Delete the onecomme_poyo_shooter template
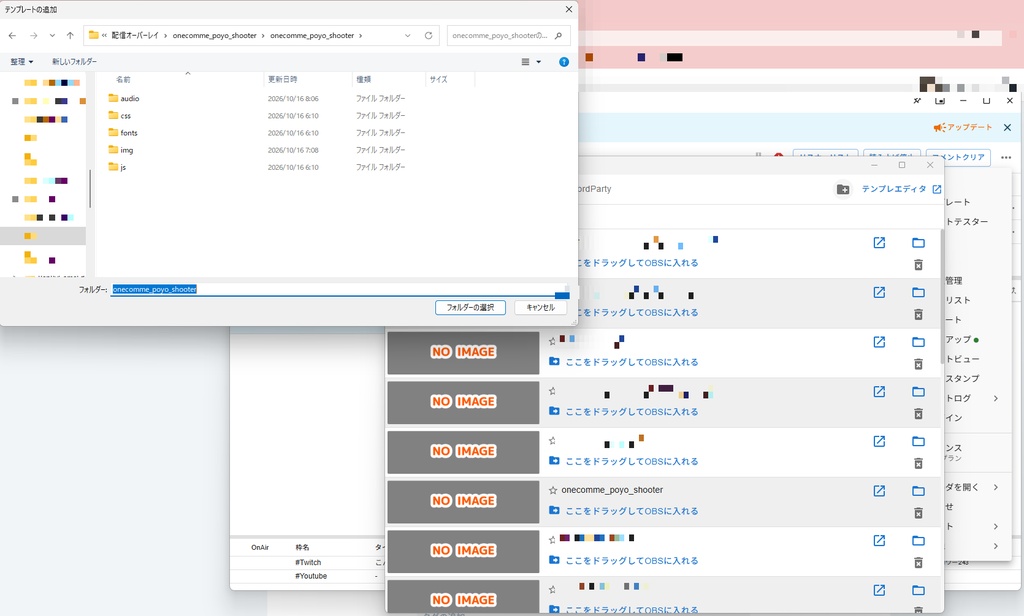1024x616 pixels. pyautogui.click(x=918, y=513)
